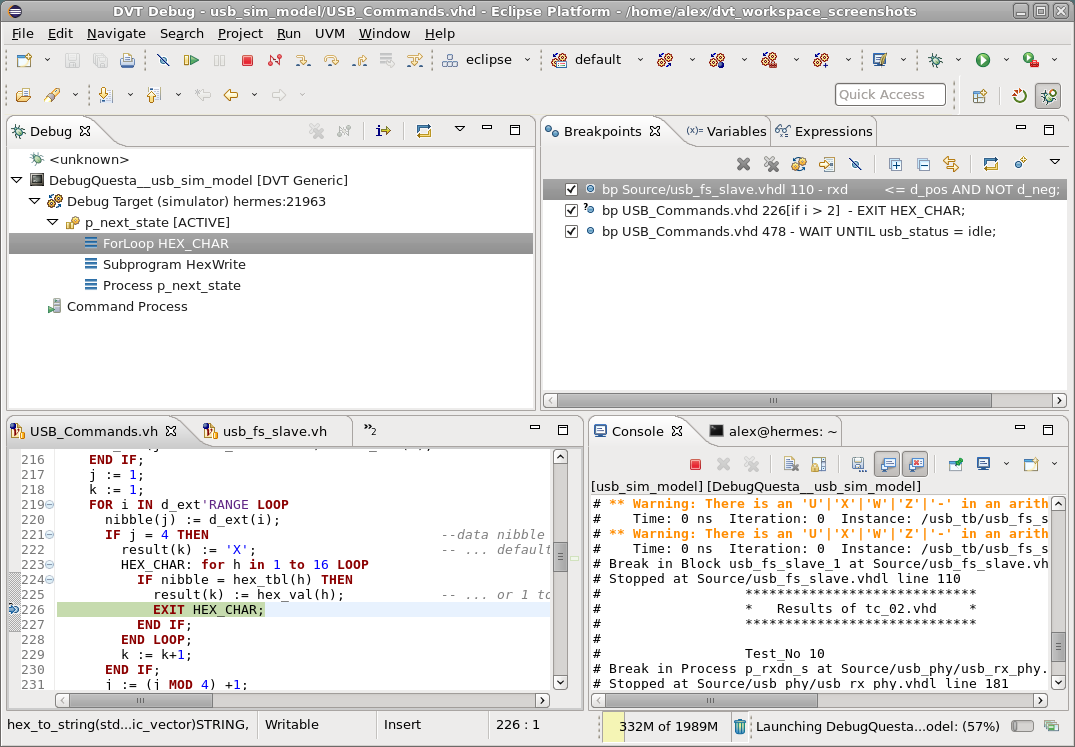Link Breakpoints view with the Debug view
The width and height of the screenshot is (1075, 747).
[951, 162]
